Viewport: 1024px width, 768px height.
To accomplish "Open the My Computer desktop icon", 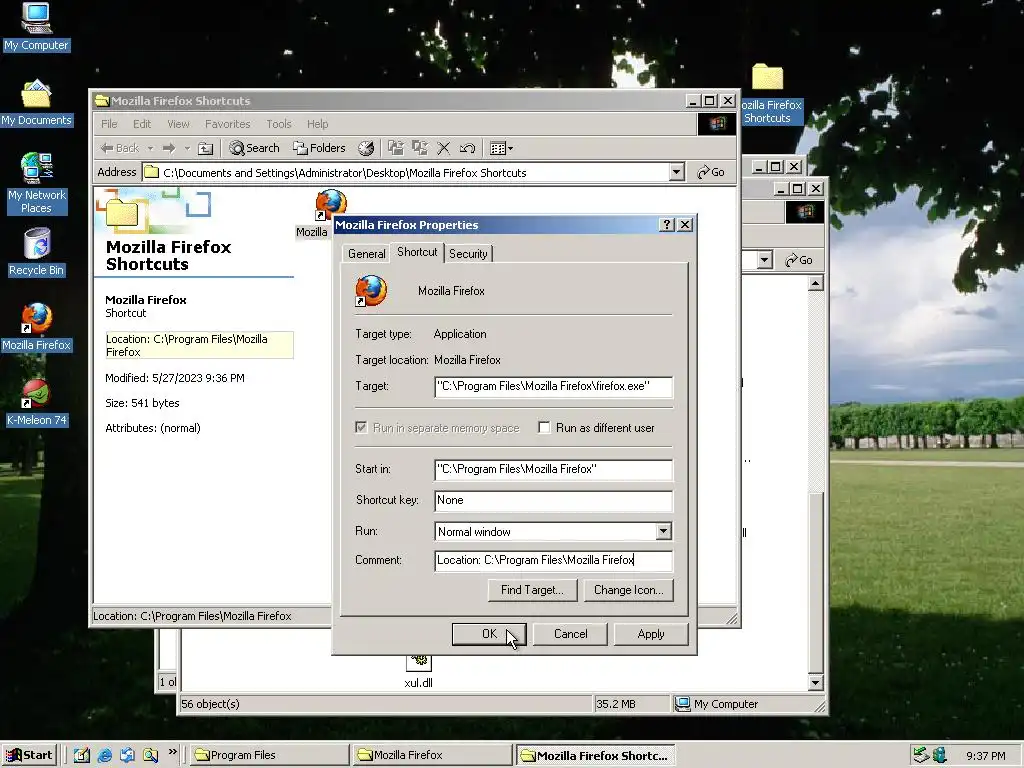I will tap(36, 27).
